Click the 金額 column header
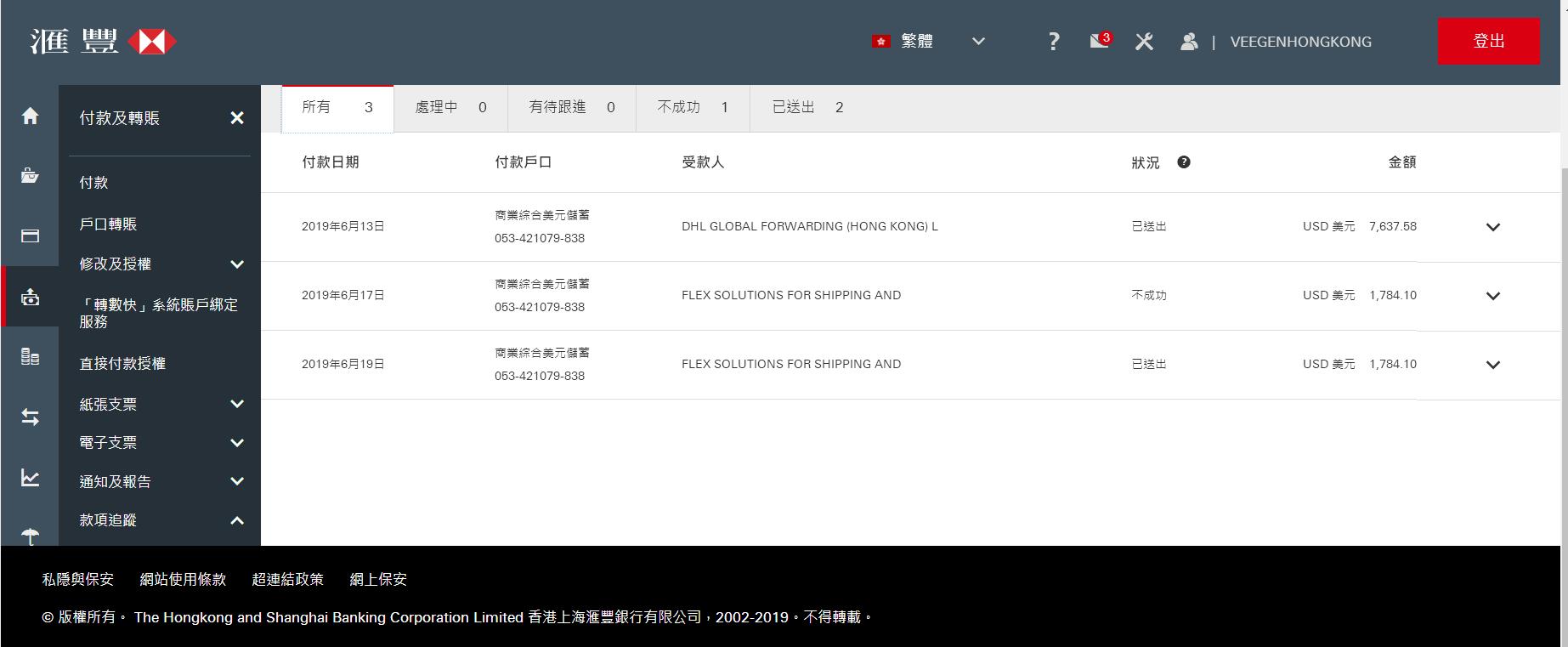 tap(1402, 162)
